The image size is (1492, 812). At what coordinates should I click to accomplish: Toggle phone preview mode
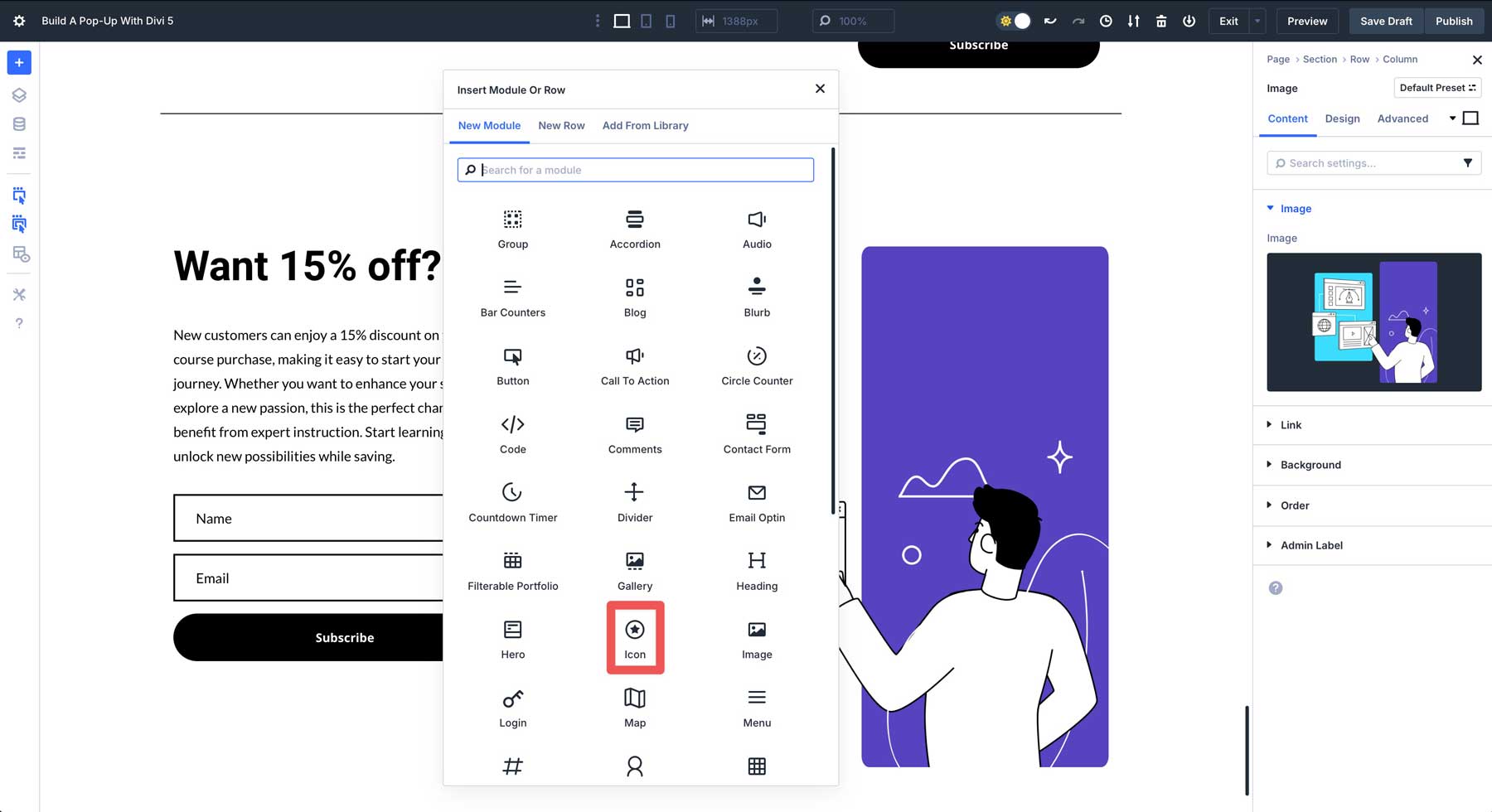671,21
